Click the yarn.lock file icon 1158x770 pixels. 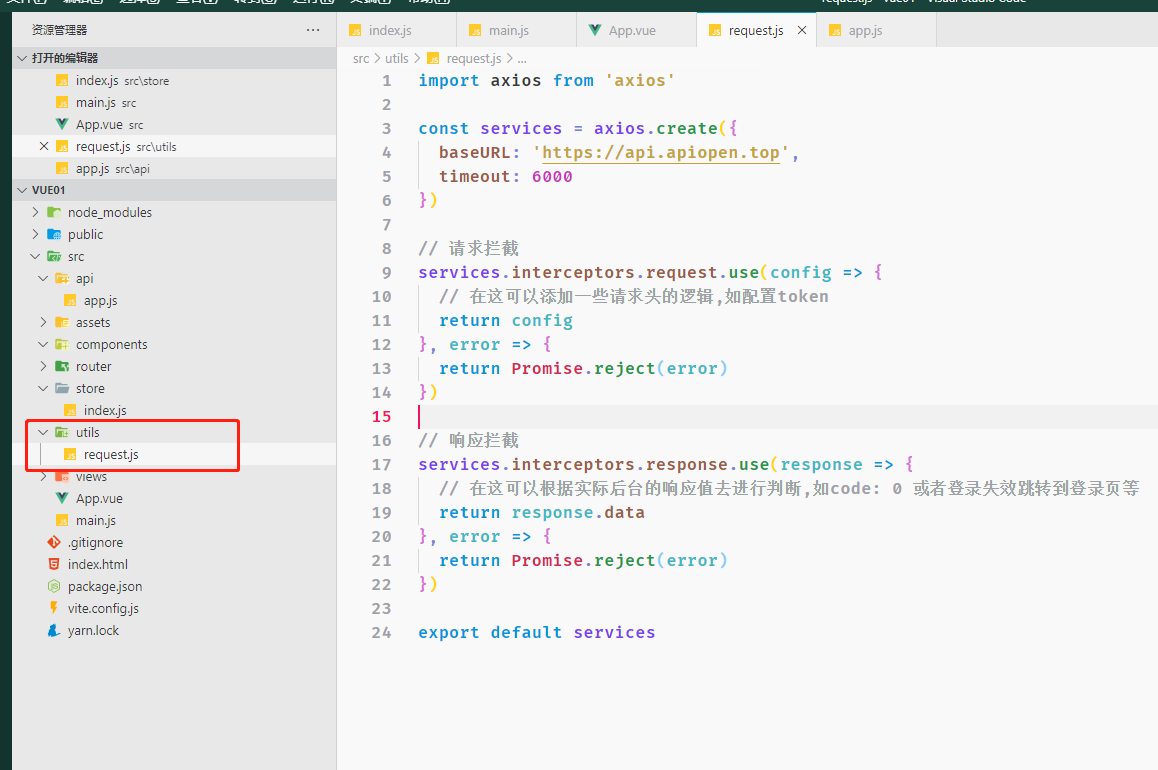54,631
